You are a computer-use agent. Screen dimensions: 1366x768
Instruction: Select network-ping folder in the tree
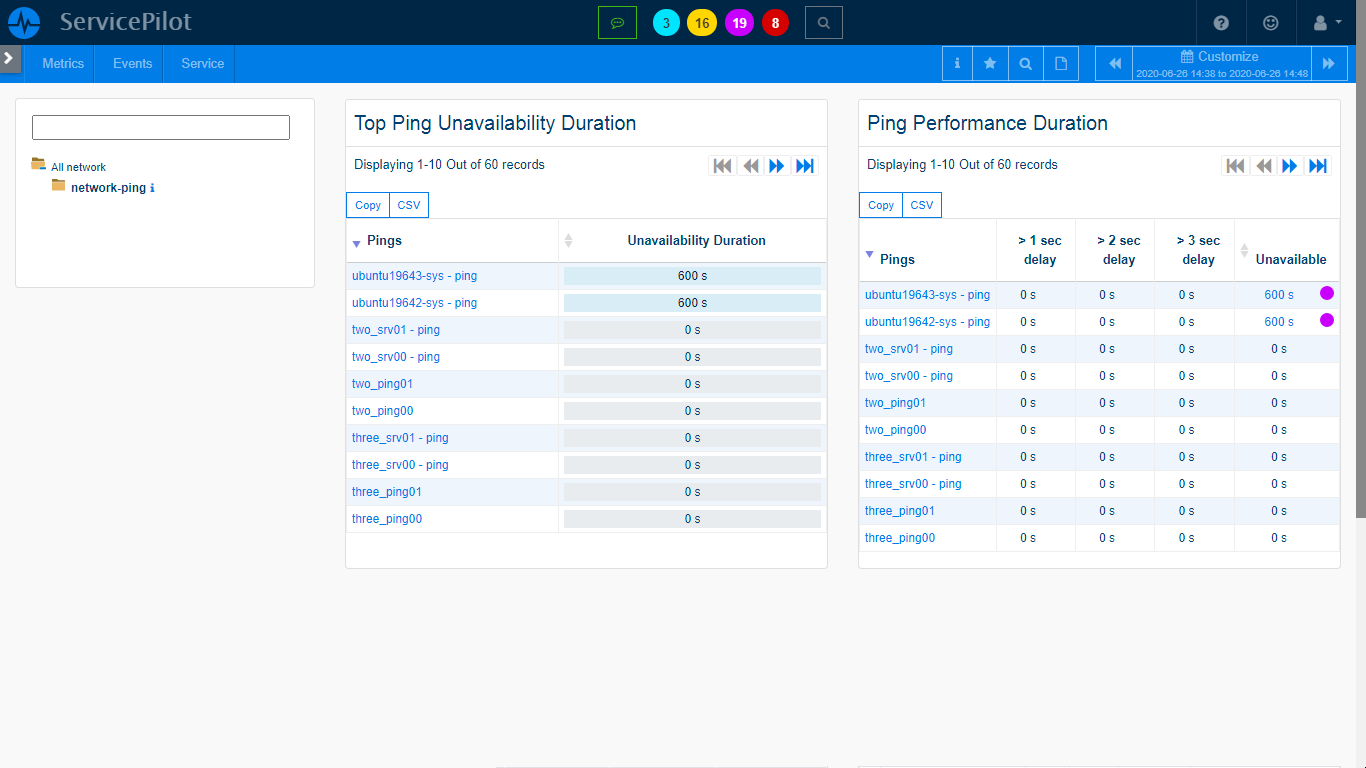tap(108, 188)
